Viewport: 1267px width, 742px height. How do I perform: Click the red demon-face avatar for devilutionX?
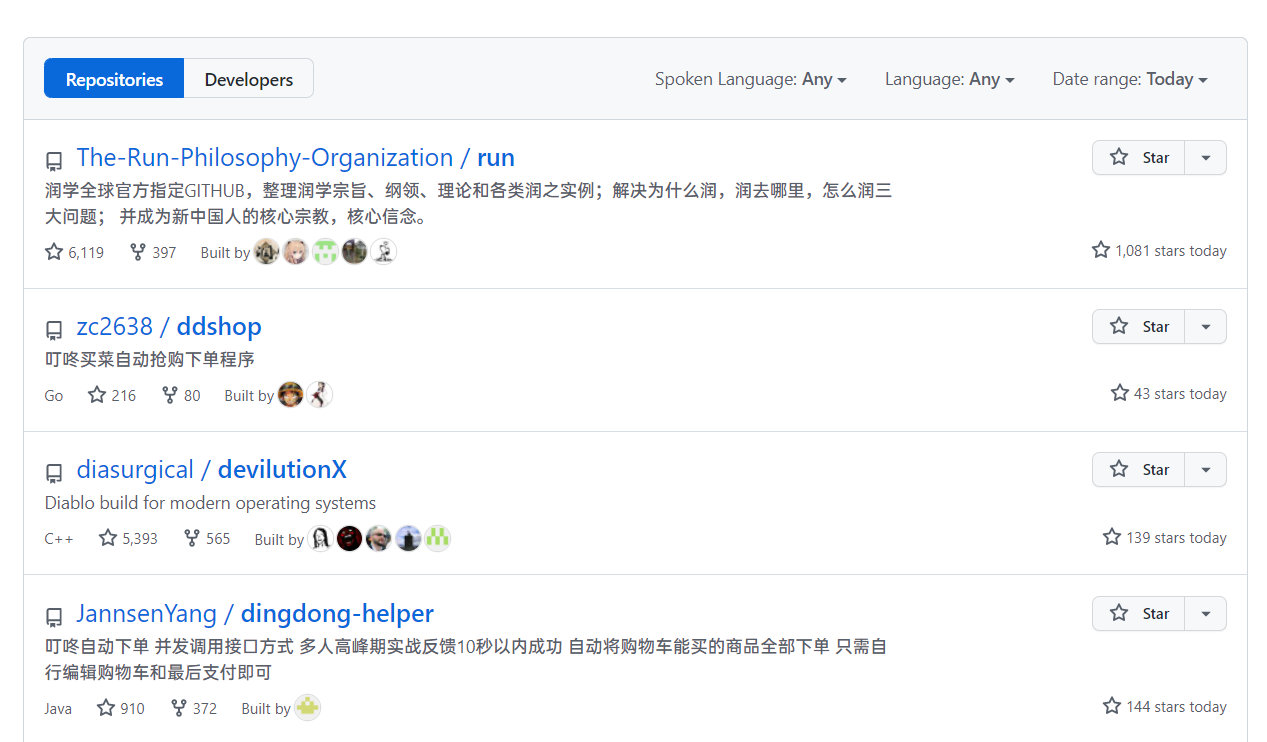[350, 538]
